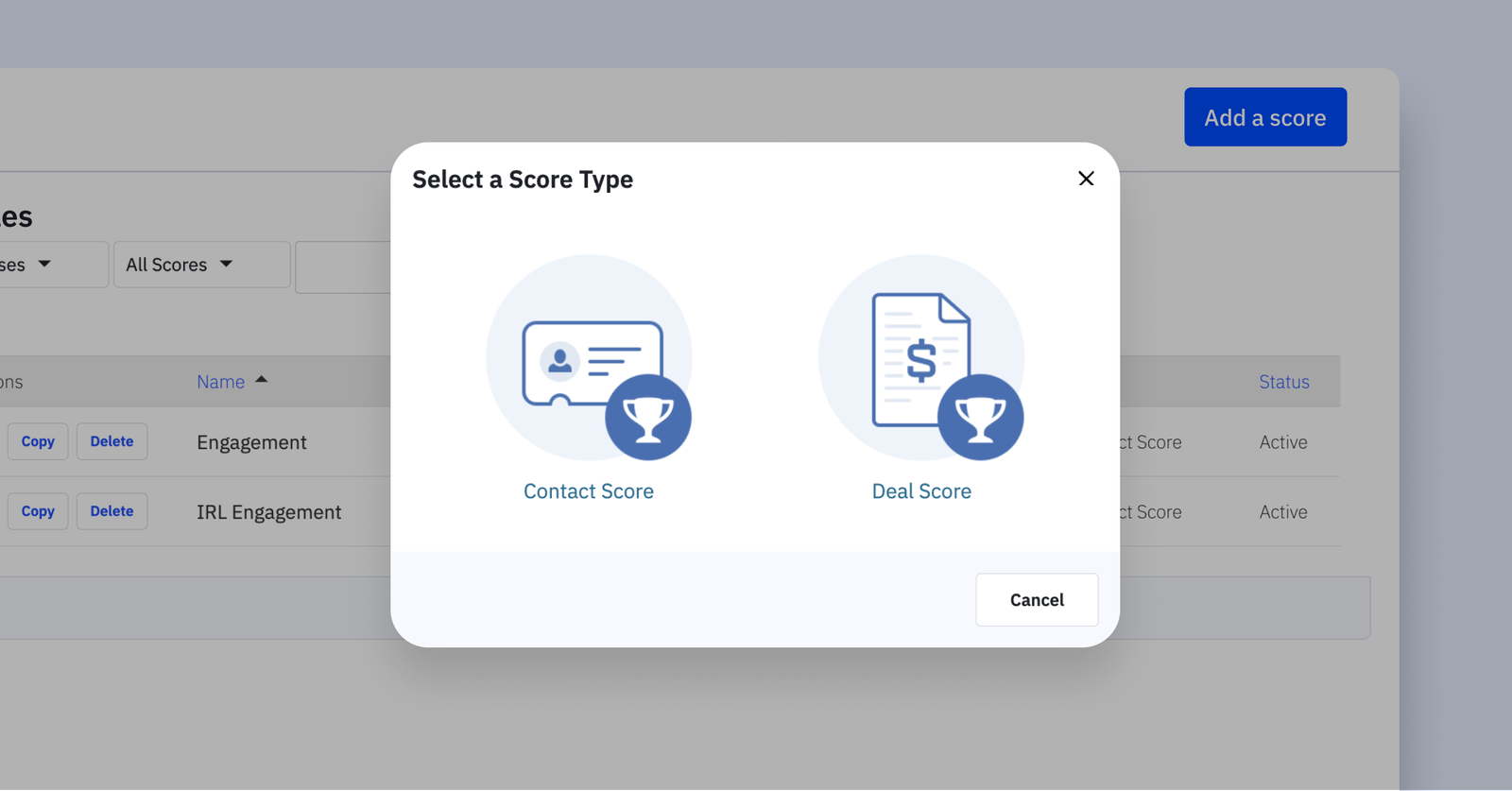1512x791 pixels.
Task: Delete the Engagement score
Action: (112, 441)
